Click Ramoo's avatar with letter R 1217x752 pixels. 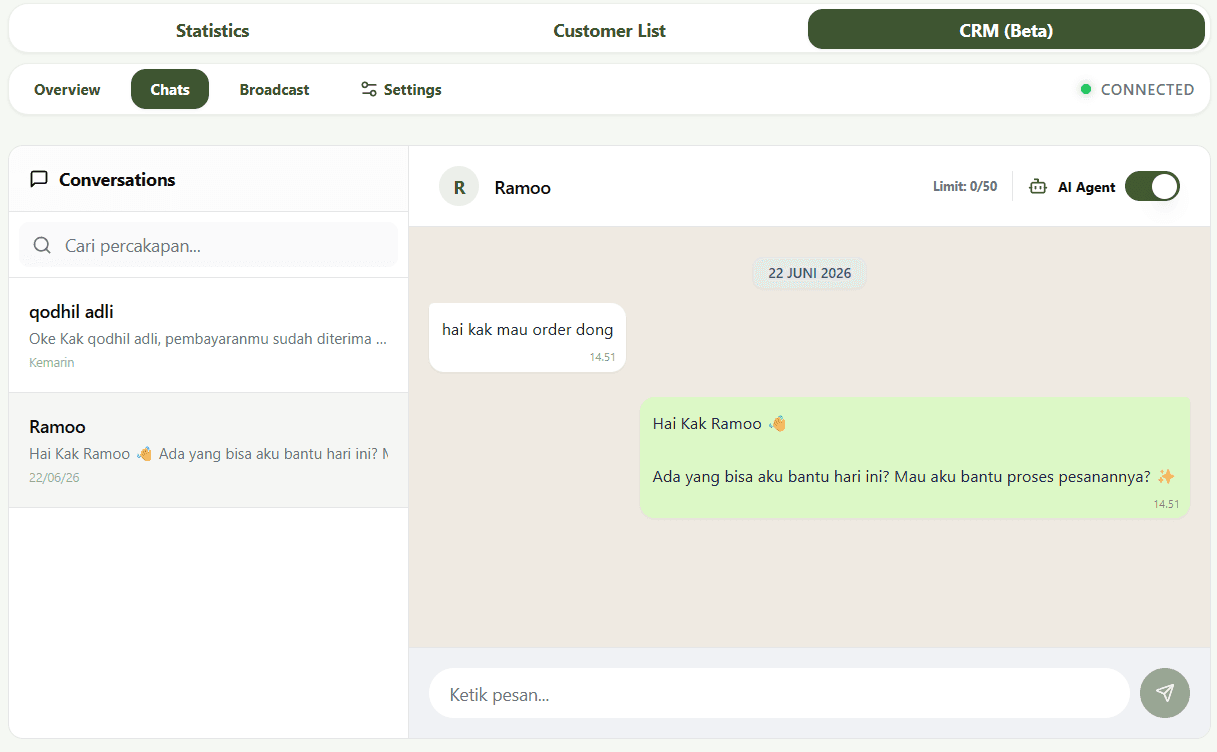pos(459,187)
